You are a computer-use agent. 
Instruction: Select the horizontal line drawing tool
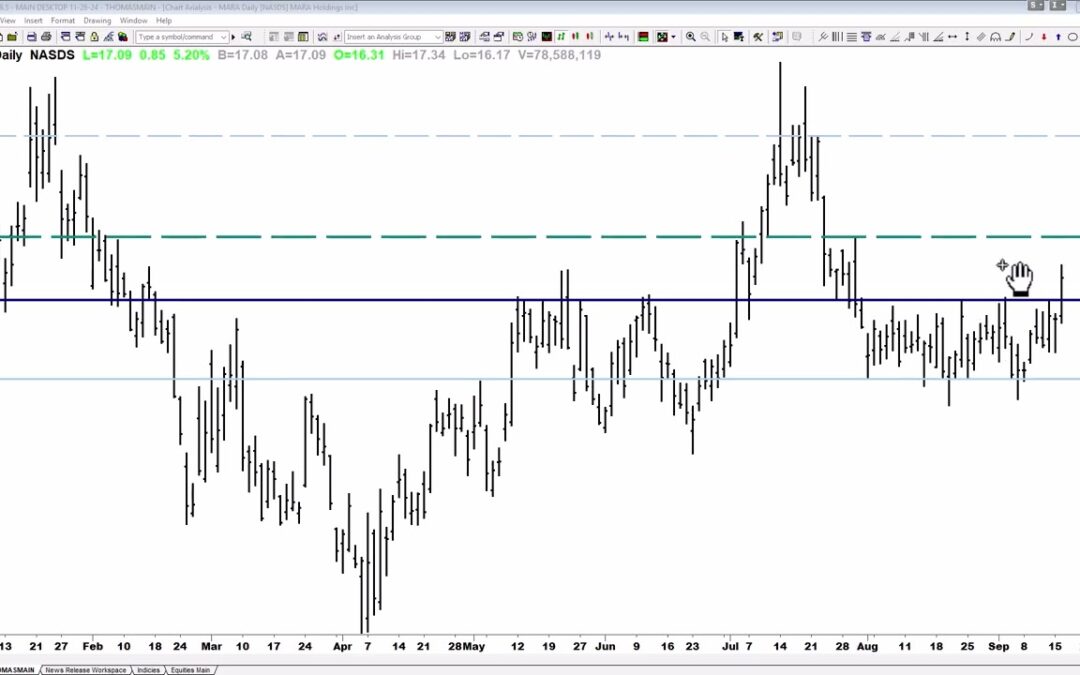851,37
